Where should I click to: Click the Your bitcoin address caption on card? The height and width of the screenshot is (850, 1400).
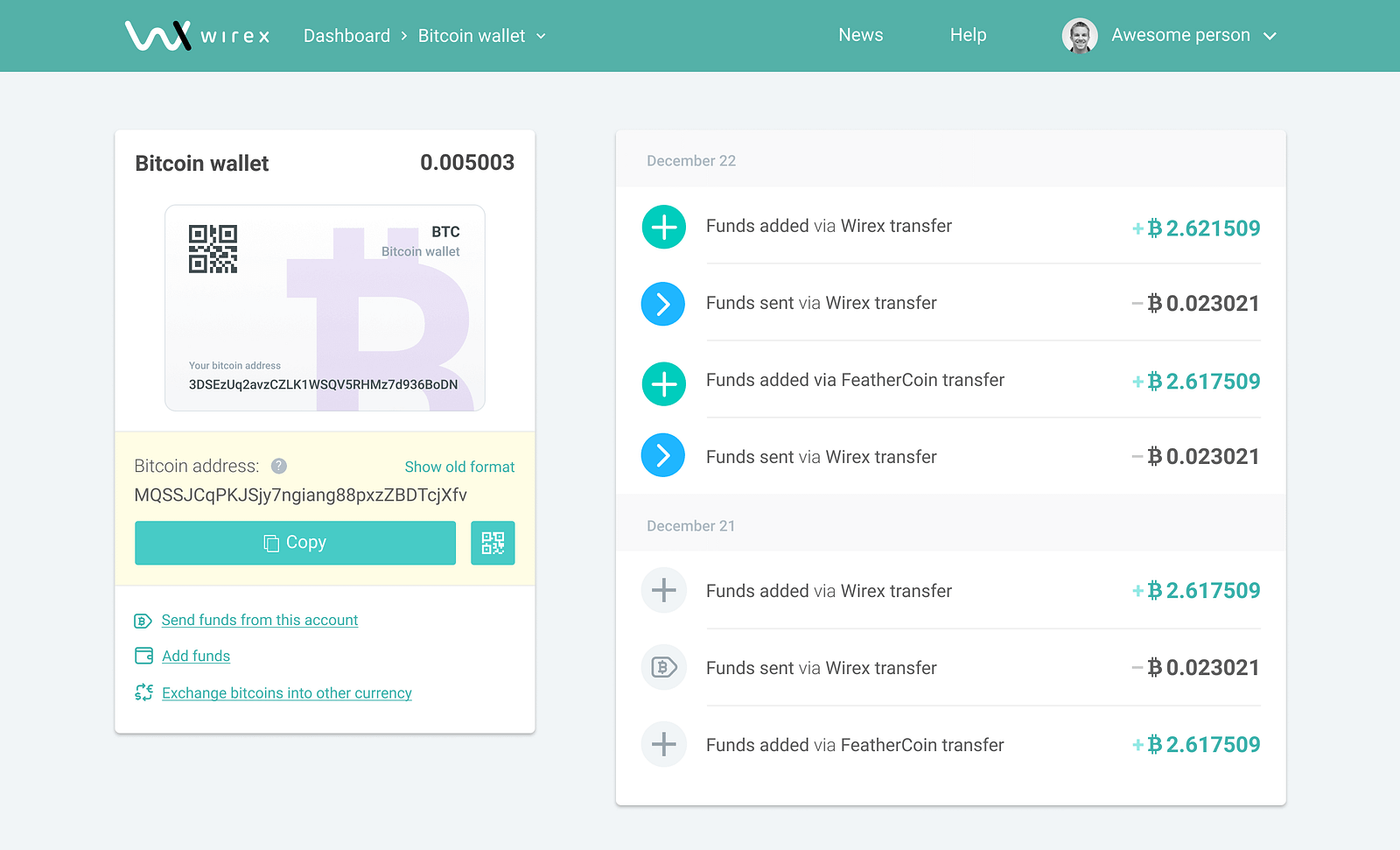click(234, 366)
